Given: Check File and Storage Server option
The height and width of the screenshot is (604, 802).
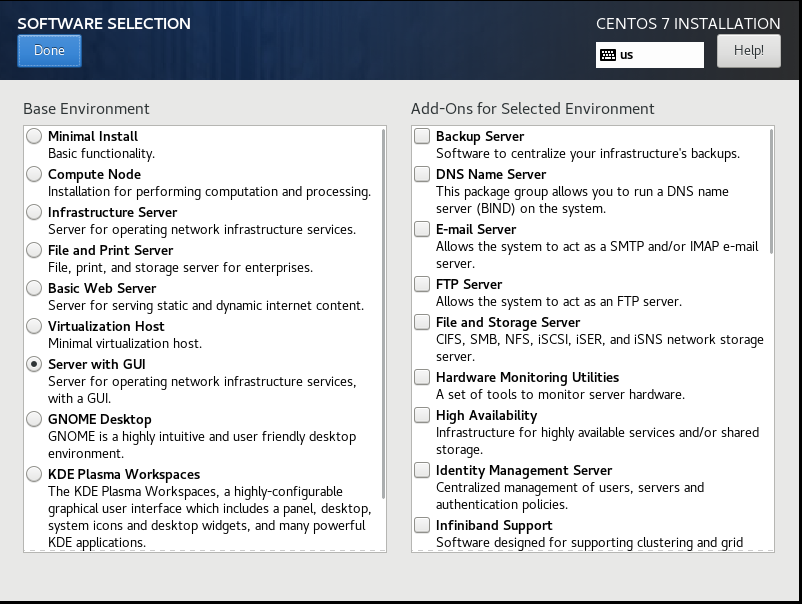Looking at the screenshot, I should (x=422, y=322).
